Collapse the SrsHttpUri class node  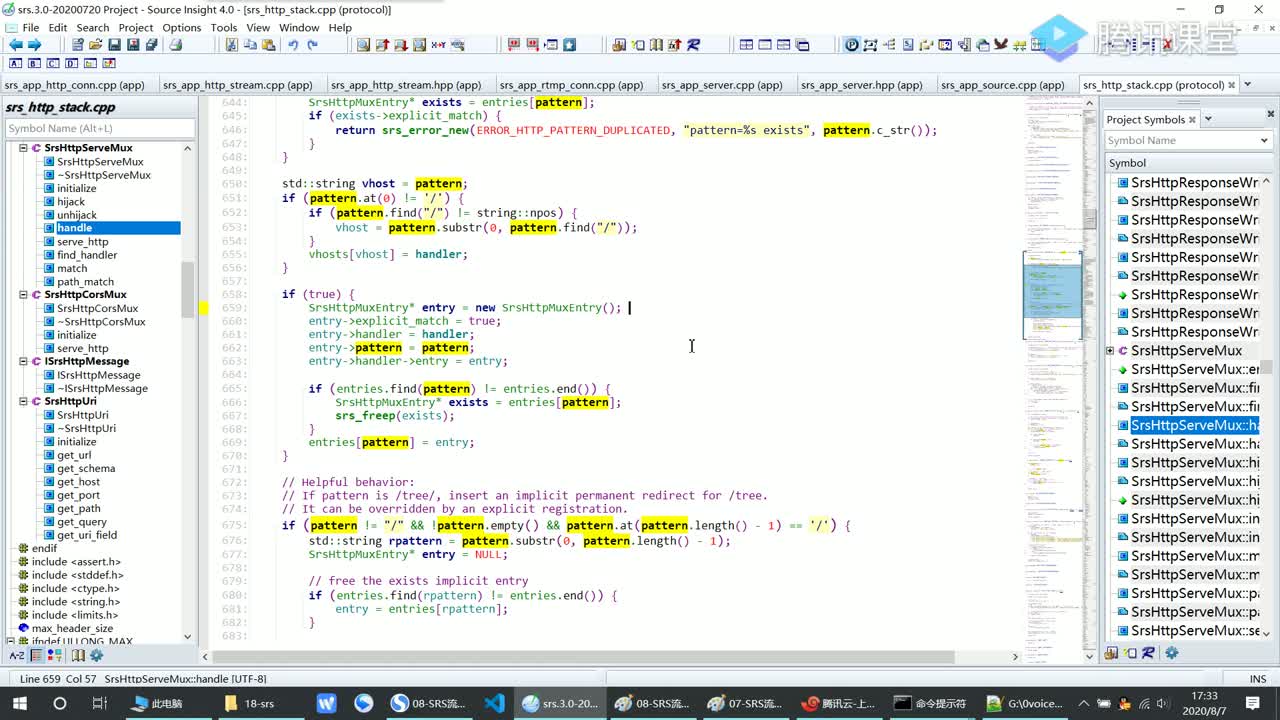click(x=23, y=401)
